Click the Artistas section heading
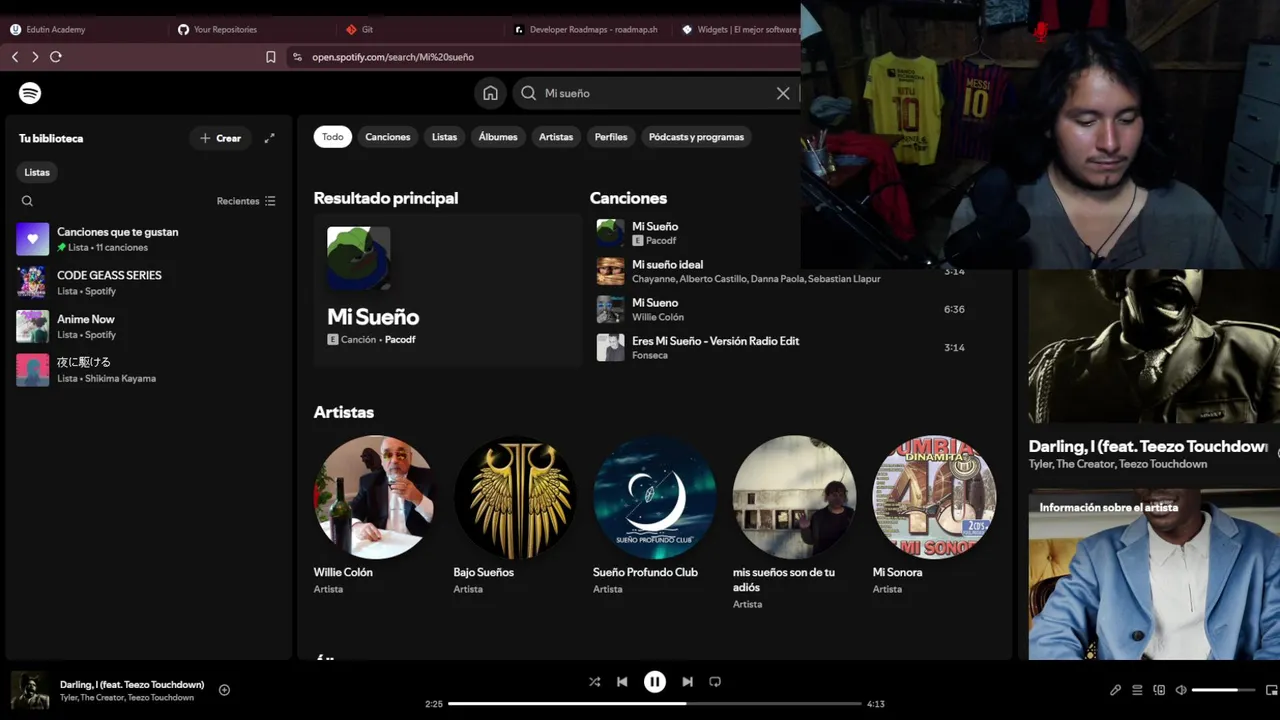Viewport: 1280px width, 720px height. 344,412
